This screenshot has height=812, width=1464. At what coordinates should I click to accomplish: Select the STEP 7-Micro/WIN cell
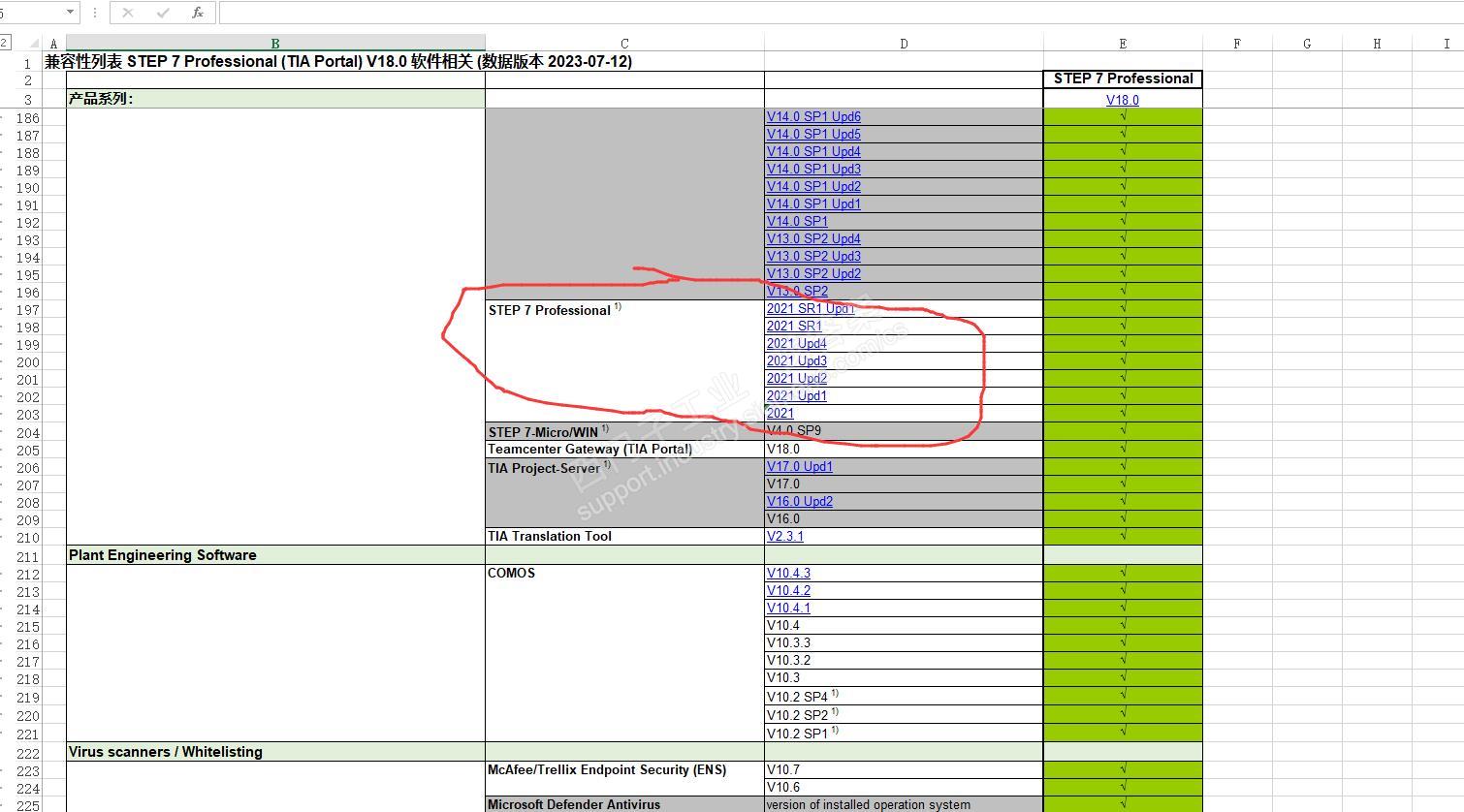pyautogui.click(x=624, y=431)
